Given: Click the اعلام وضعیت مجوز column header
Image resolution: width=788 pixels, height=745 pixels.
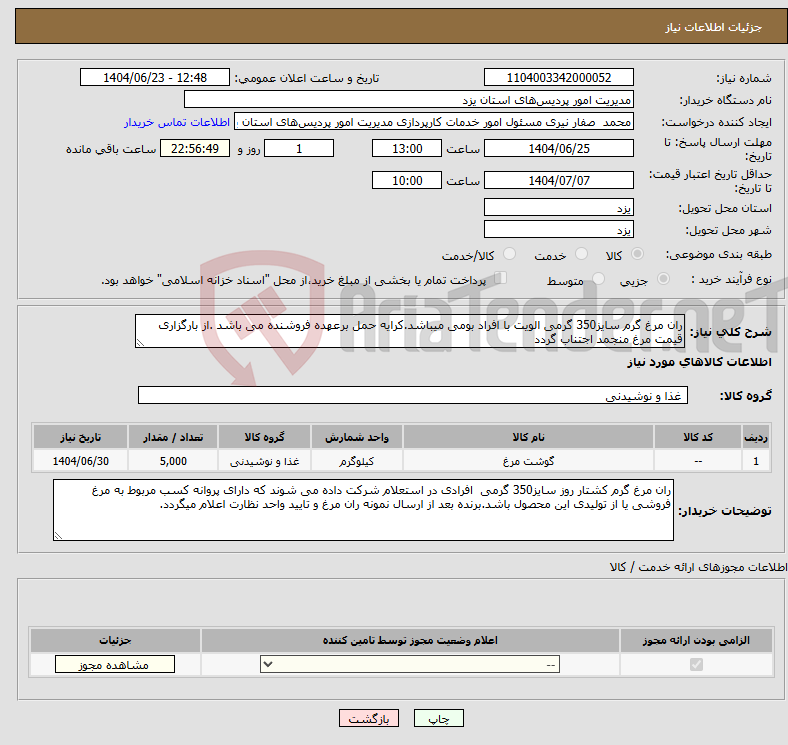Looking at the screenshot, I should pyautogui.click(x=410, y=640).
